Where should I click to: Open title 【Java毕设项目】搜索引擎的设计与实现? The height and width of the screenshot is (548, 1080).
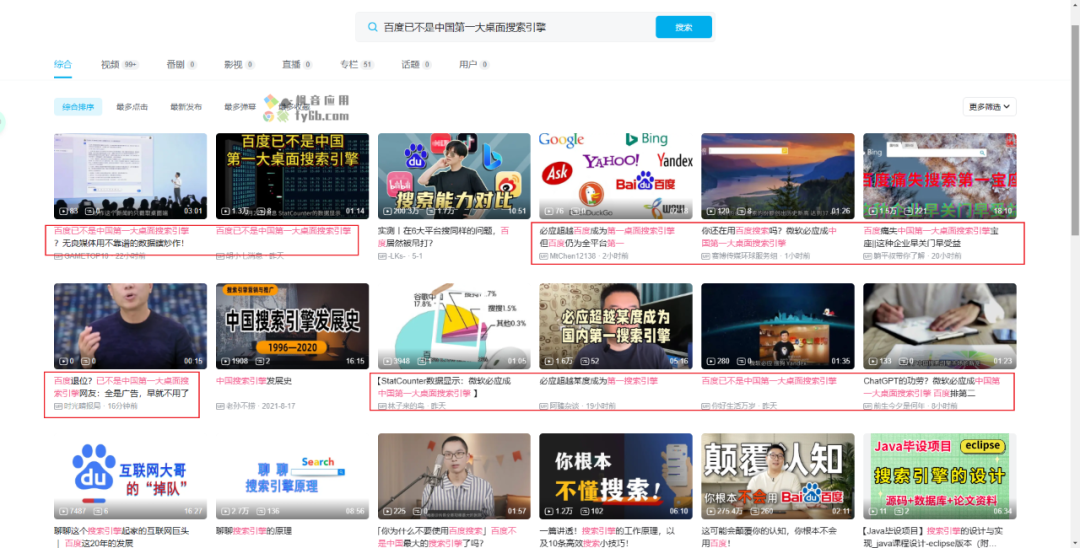(933, 537)
